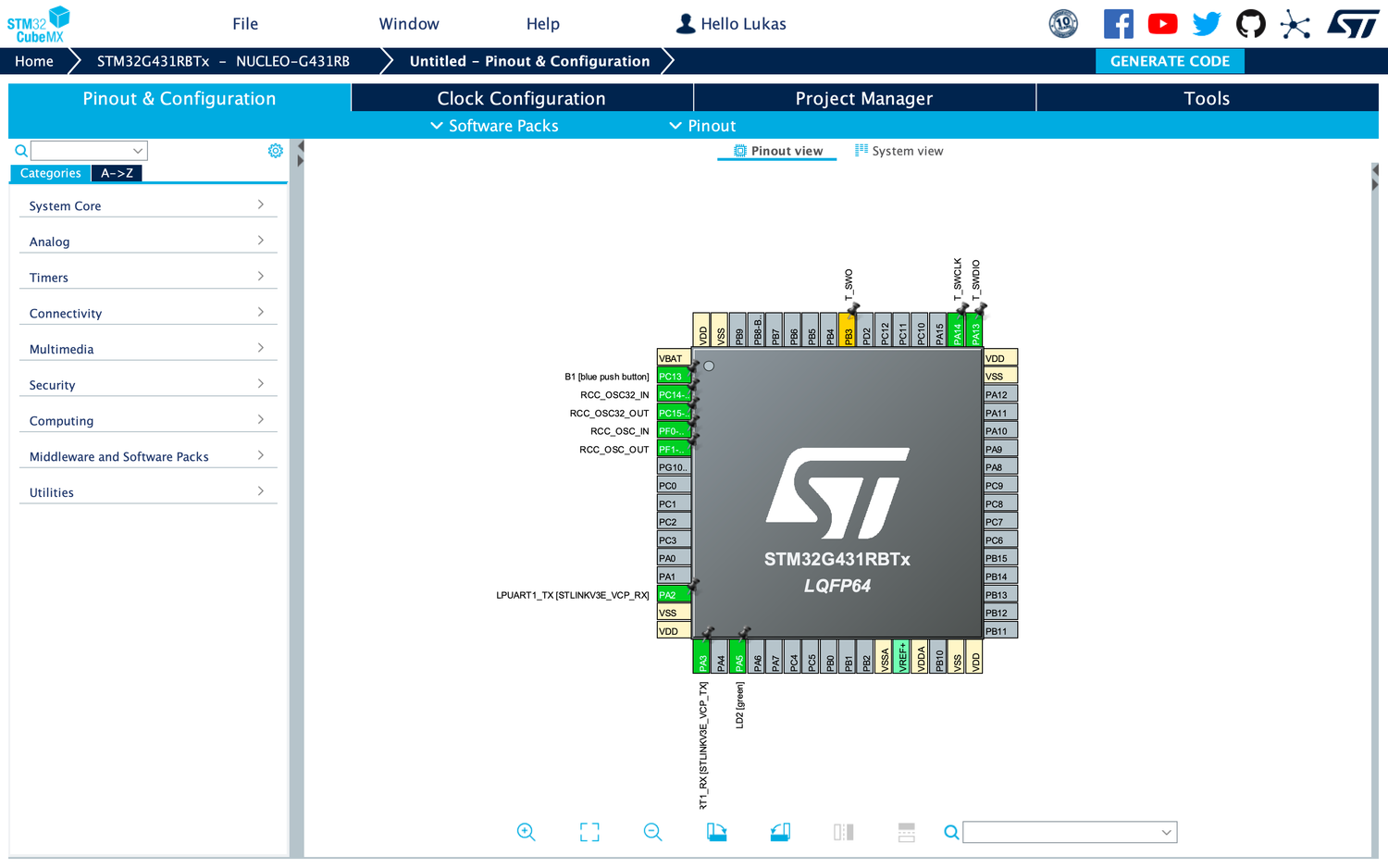Screen dimensions: 1388x868
Task: Click the fit-to-window icon below the chip
Action: (589, 832)
